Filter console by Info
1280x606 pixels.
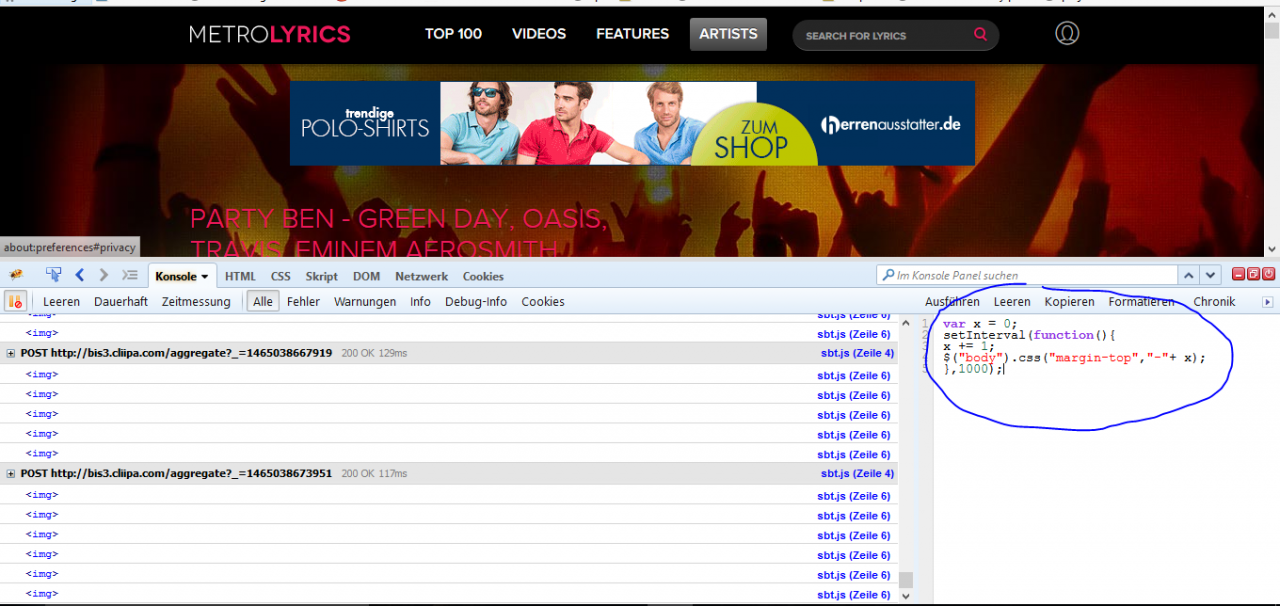420,301
